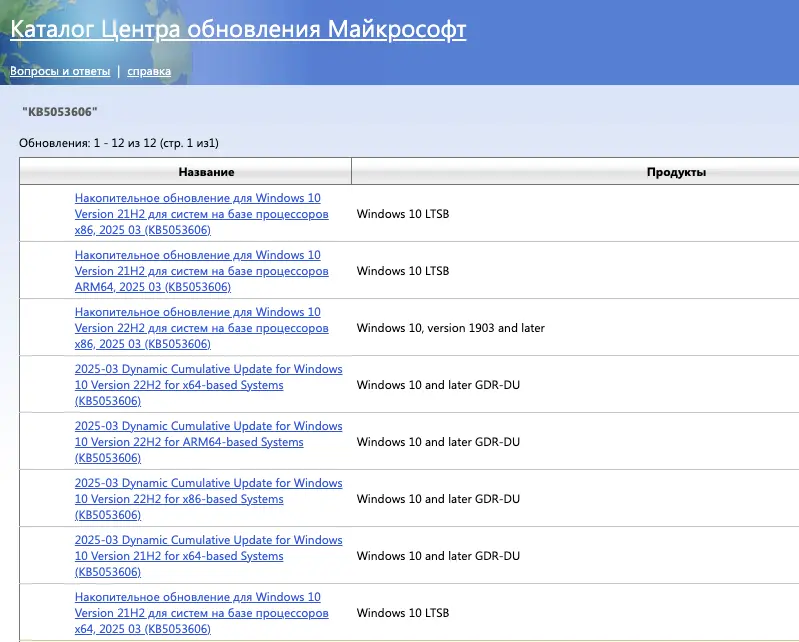Click GDR-DU product cell for Dynamic 21H2 x64 row

[438, 556]
